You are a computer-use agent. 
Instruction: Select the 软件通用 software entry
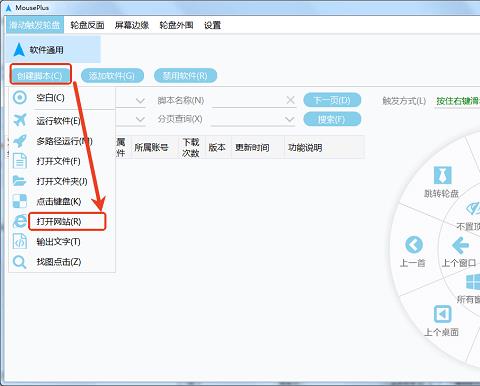(x=53, y=50)
